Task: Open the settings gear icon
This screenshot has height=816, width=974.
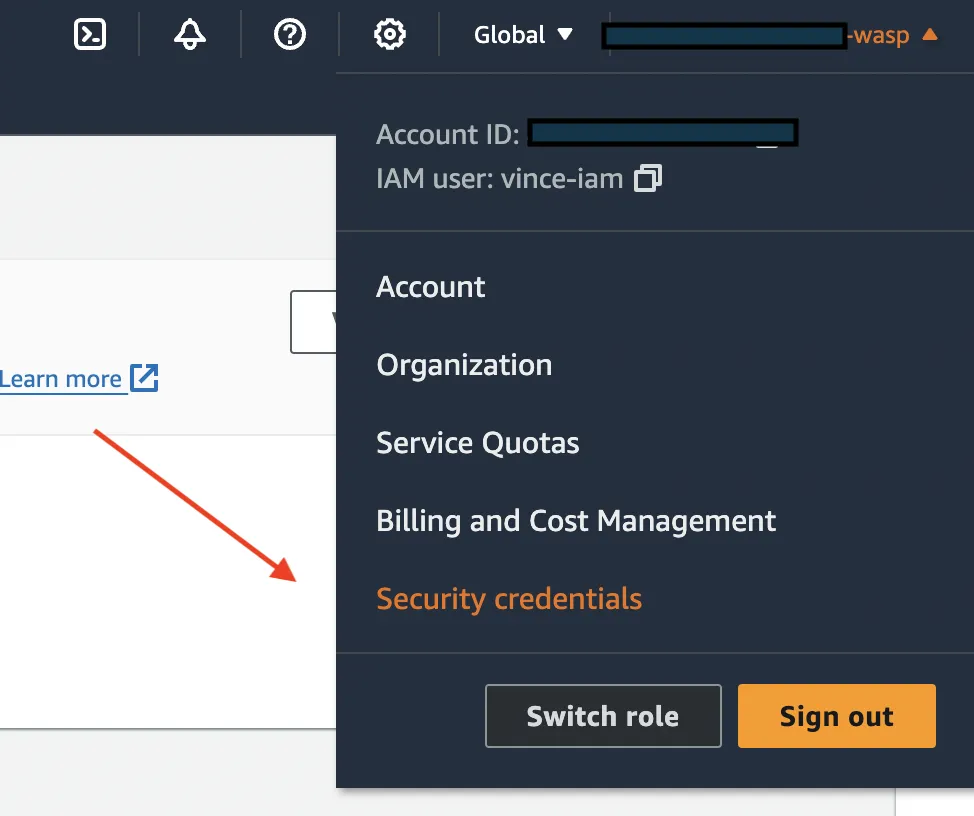Action: click(389, 35)
